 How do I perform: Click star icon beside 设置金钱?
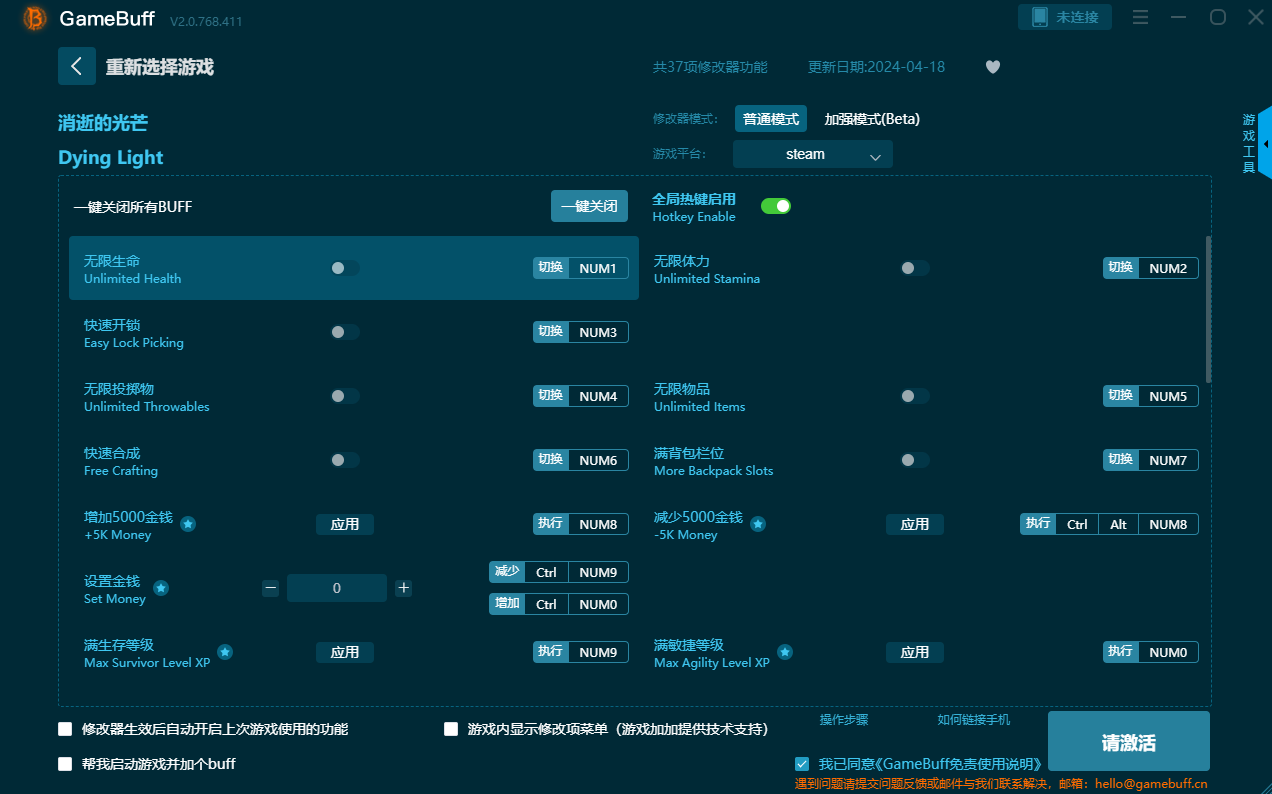click(x=161, y=588)
